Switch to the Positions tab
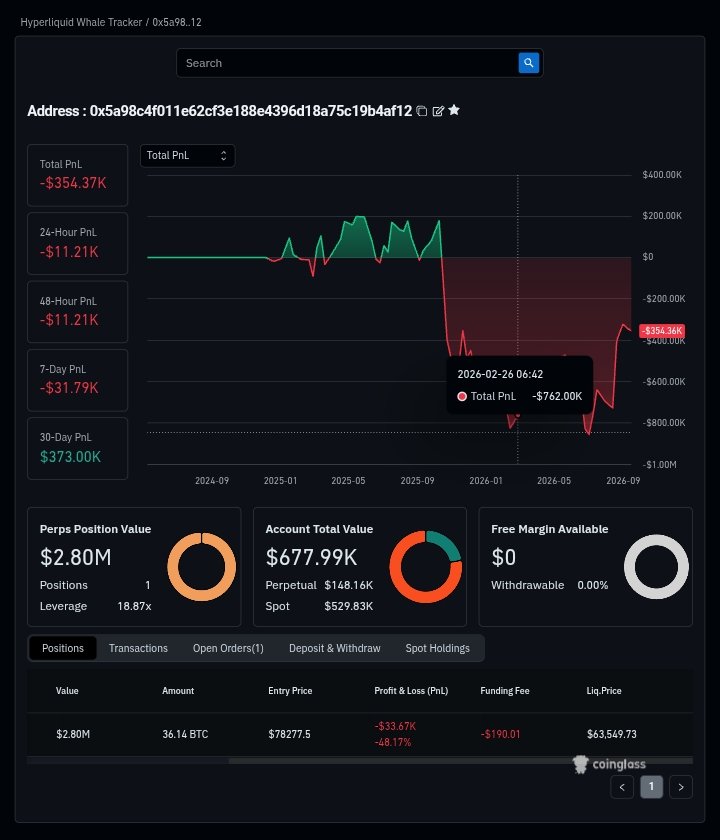The height and width of the screenshot is (840, 720). coord(63,648)
